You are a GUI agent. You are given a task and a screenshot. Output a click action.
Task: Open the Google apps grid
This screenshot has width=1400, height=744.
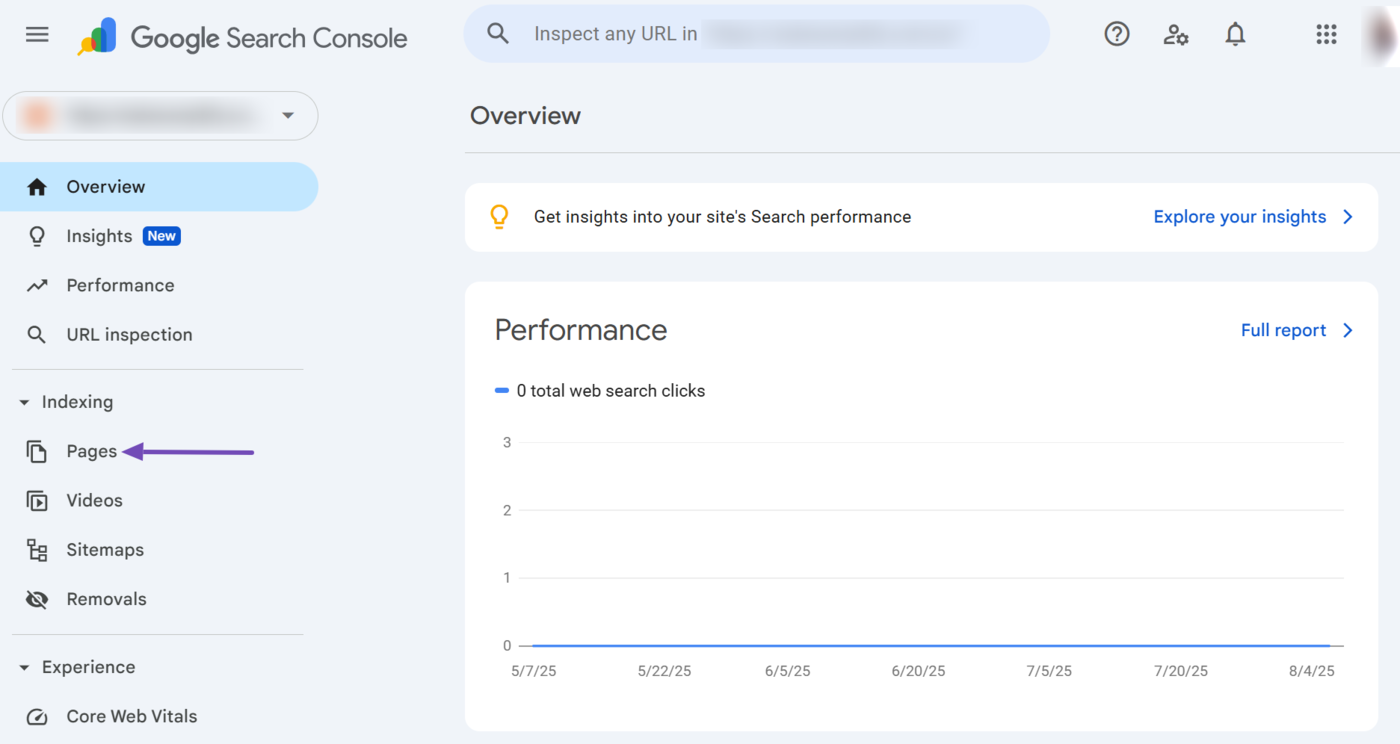tap(1326, 35)
